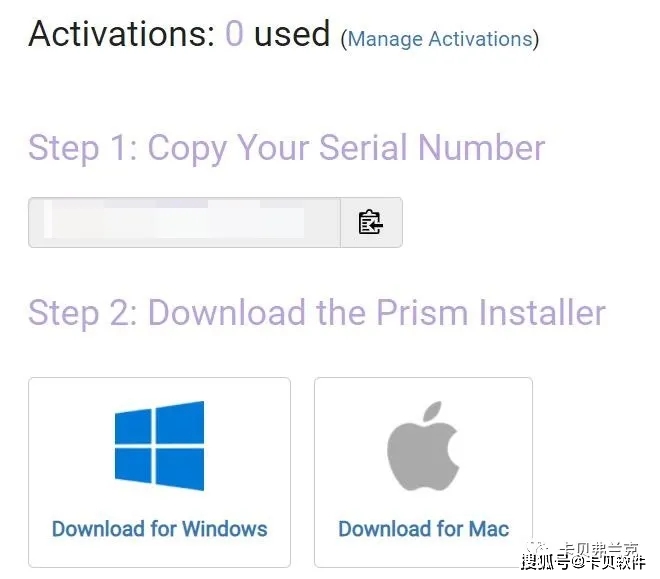Click the '0' activations count

coord(234,34)
